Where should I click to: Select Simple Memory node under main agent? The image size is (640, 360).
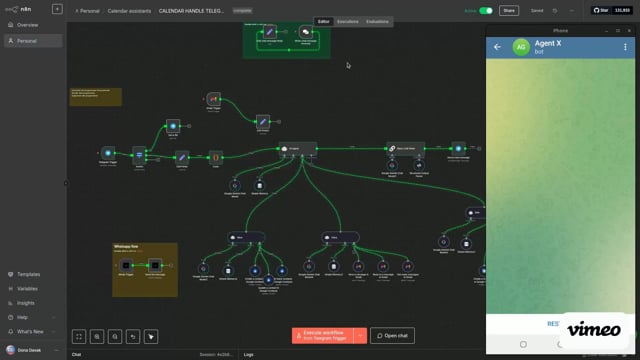pos(260,186)
